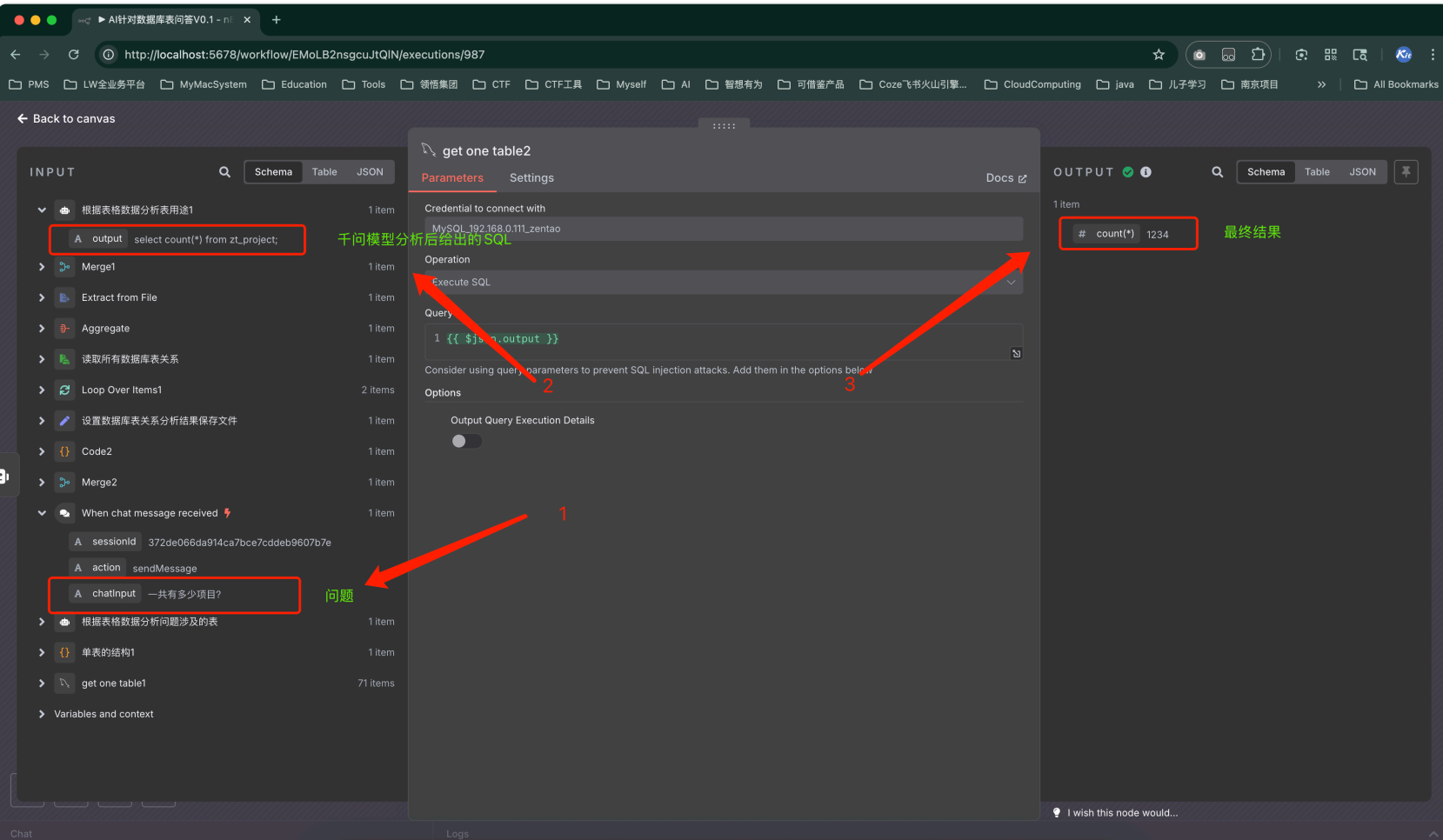Expand the Merge1 input node
1443x840 pixels.
42,267
